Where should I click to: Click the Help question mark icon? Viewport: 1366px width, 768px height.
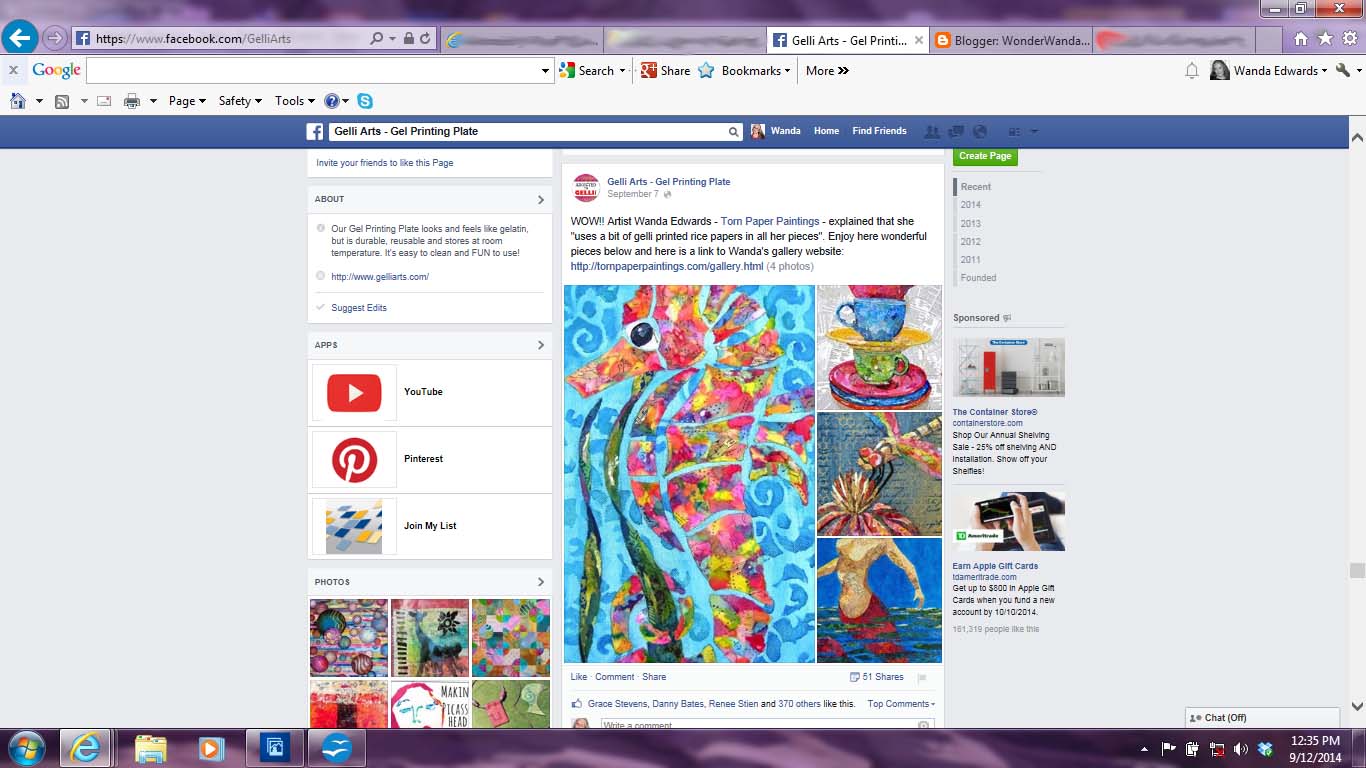click(332, 100)
